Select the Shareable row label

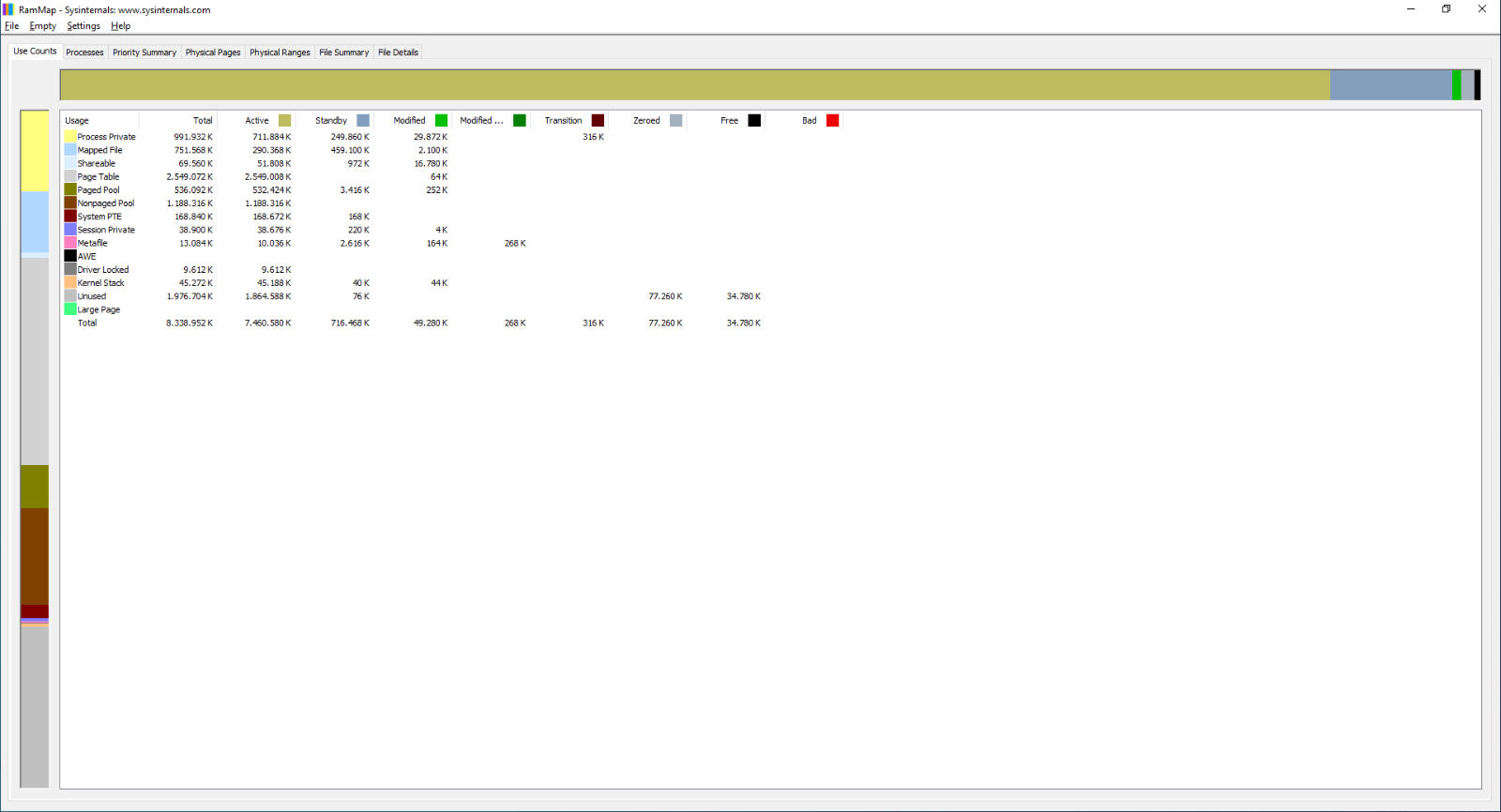97,163
